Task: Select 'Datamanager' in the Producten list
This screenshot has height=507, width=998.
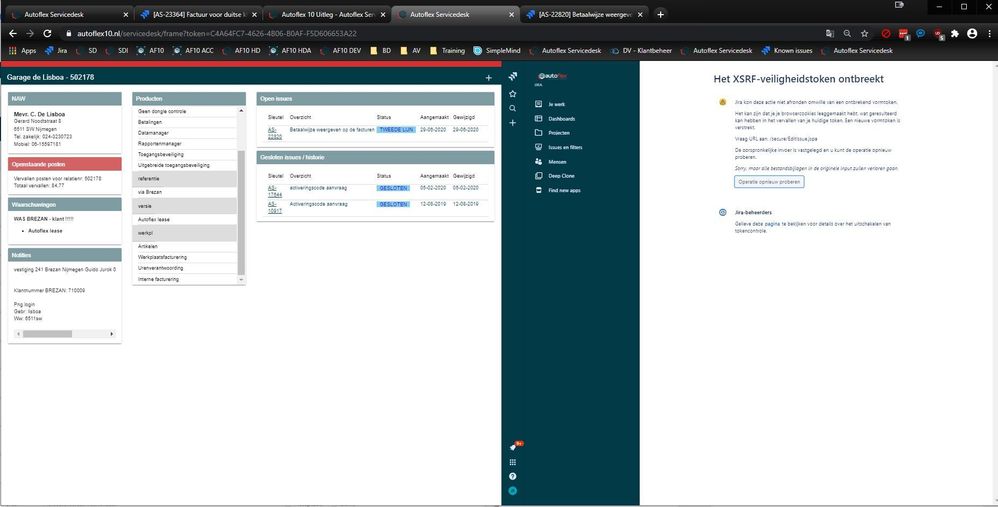Action: (185, 133)
